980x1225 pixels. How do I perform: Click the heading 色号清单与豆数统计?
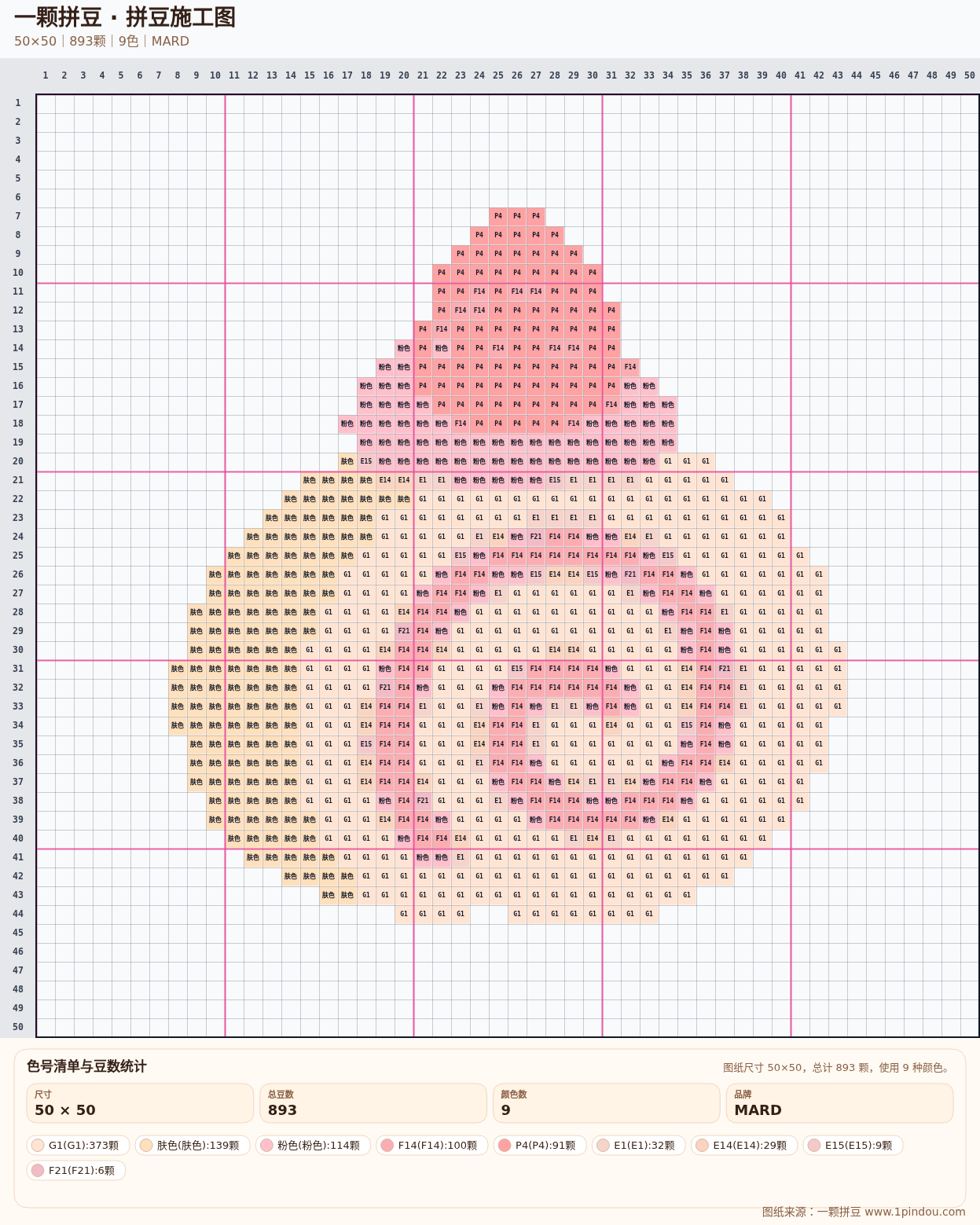[x=86, y=1066]
